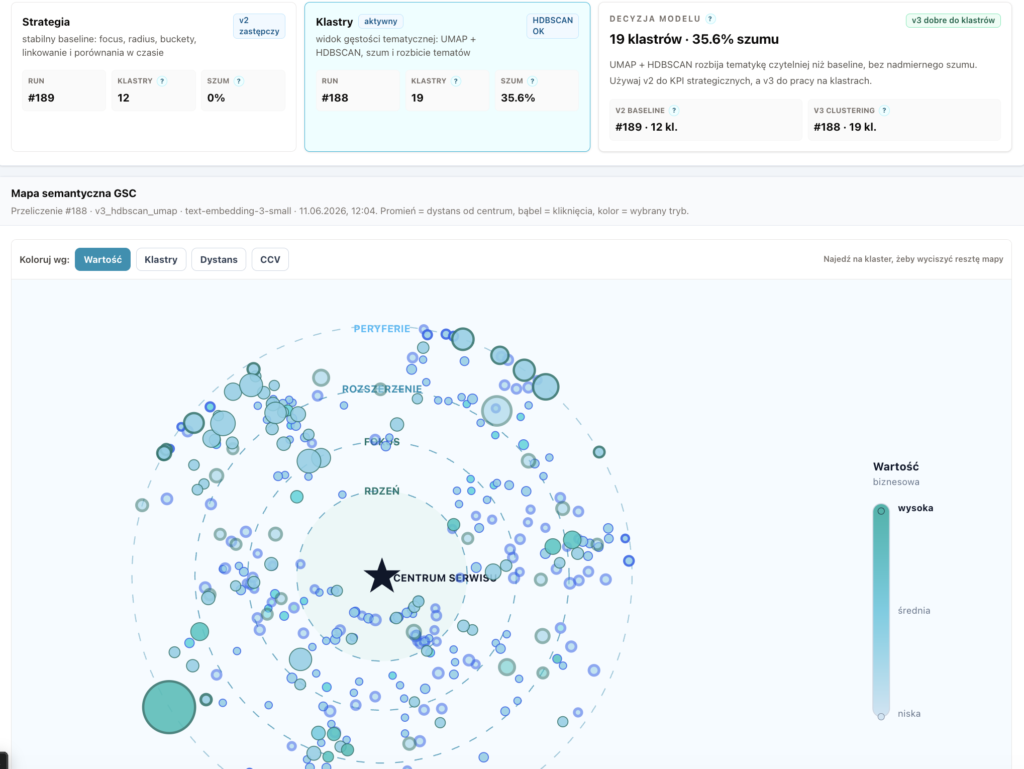Click the '19' clusters value in Klastry card
The image size is (1024, 769).
[x=417, y=98]
